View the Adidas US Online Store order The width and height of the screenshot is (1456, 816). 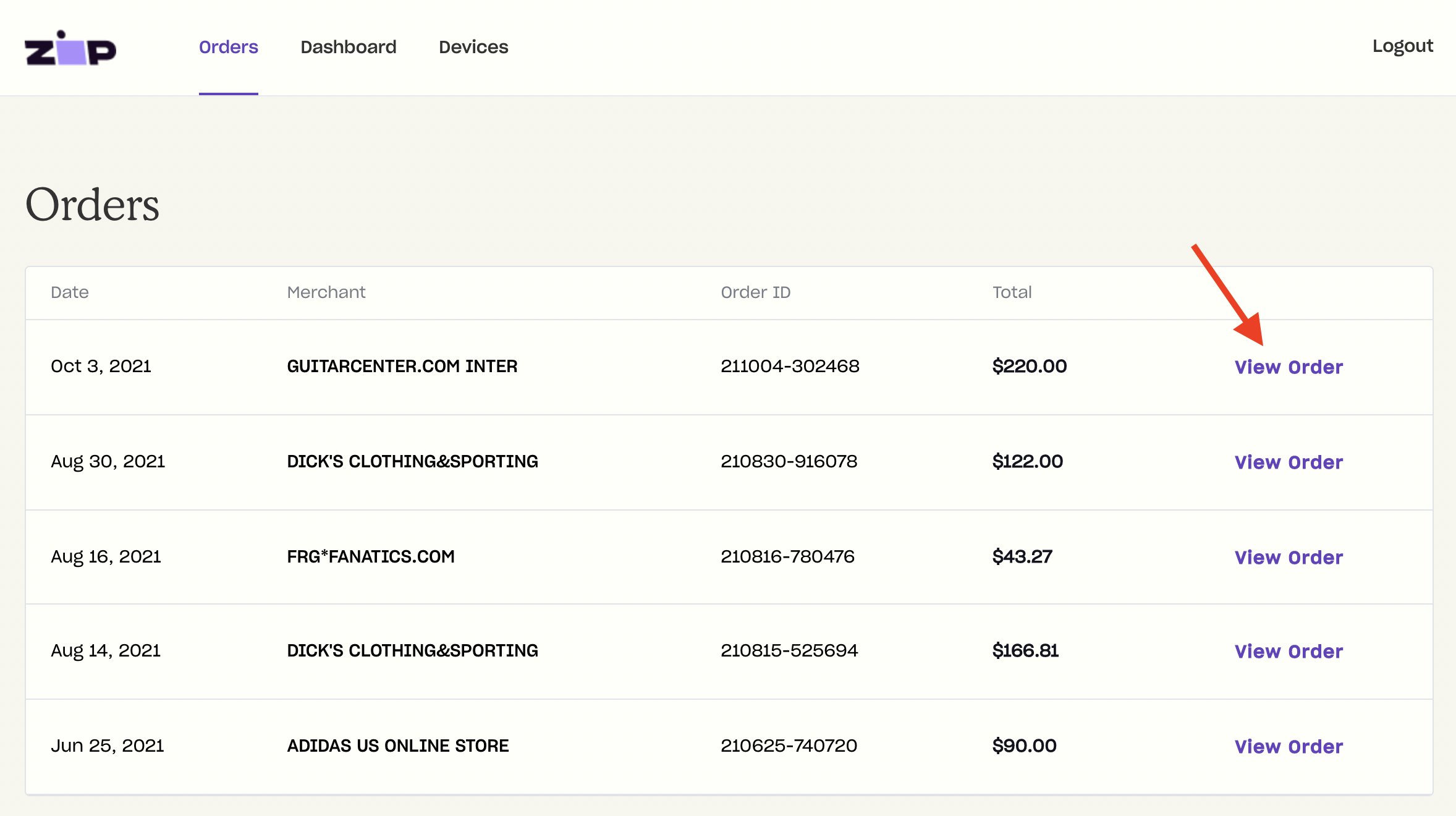pos(1289,747)
